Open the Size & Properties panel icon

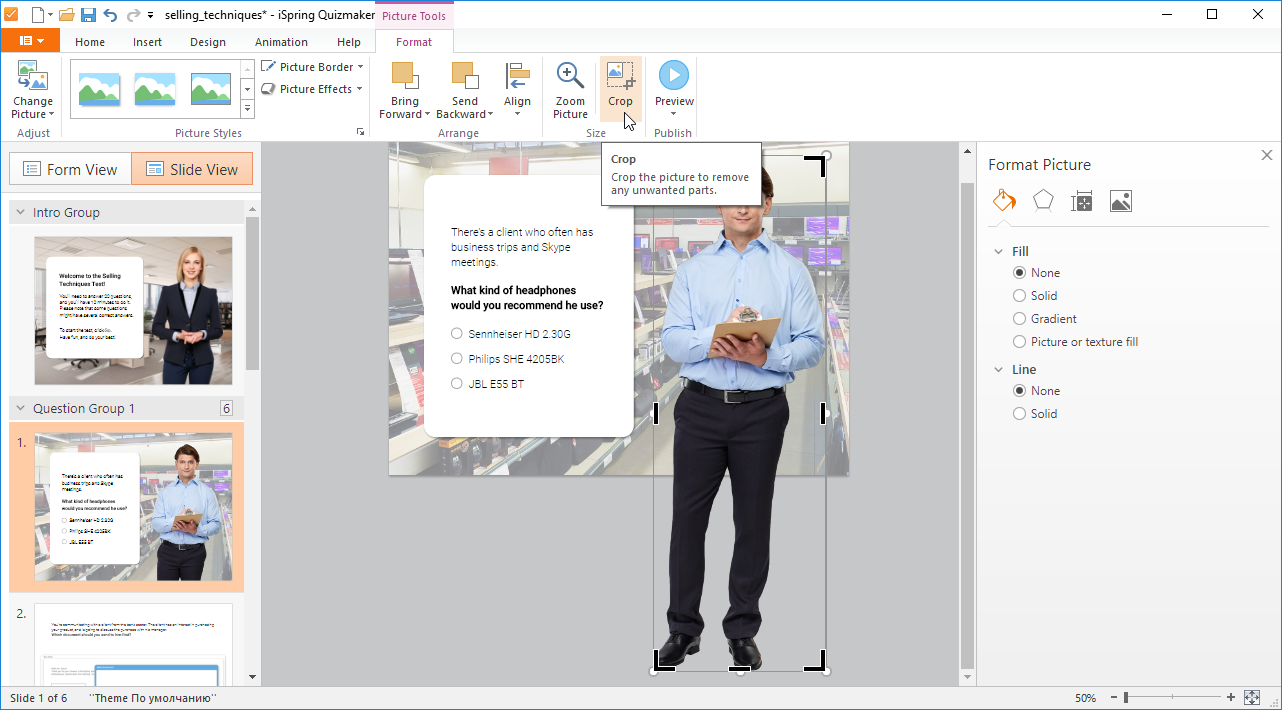click(1081, 200)
